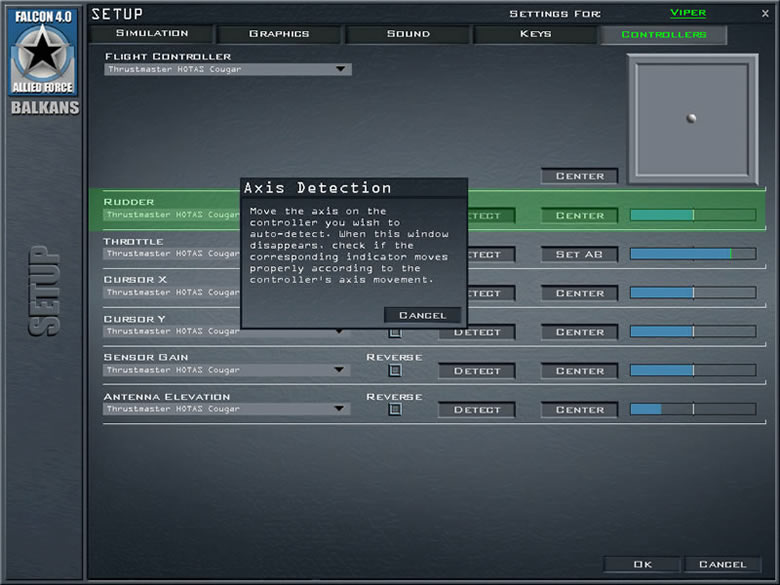Screen dimensions: 780x585
Task: Click the Throttle axis indicator bar
Action: [x=692, y=254]
